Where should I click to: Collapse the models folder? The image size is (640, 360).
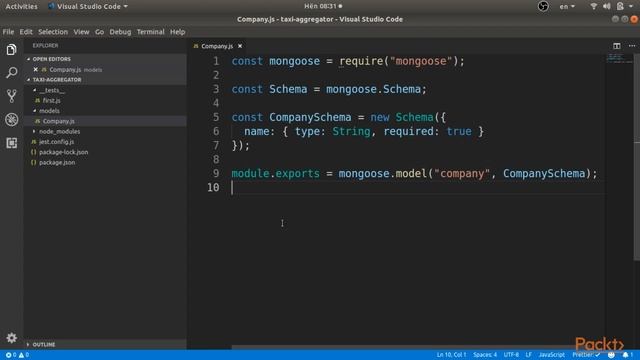[x=49, y=111]
